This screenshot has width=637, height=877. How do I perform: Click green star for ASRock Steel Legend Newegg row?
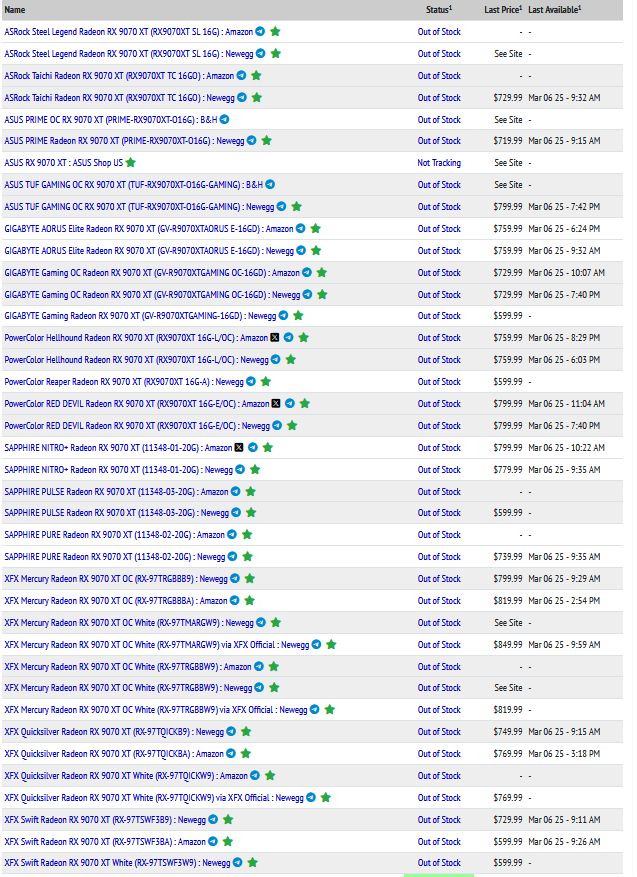pyautogui.click(x=276, y=54)
